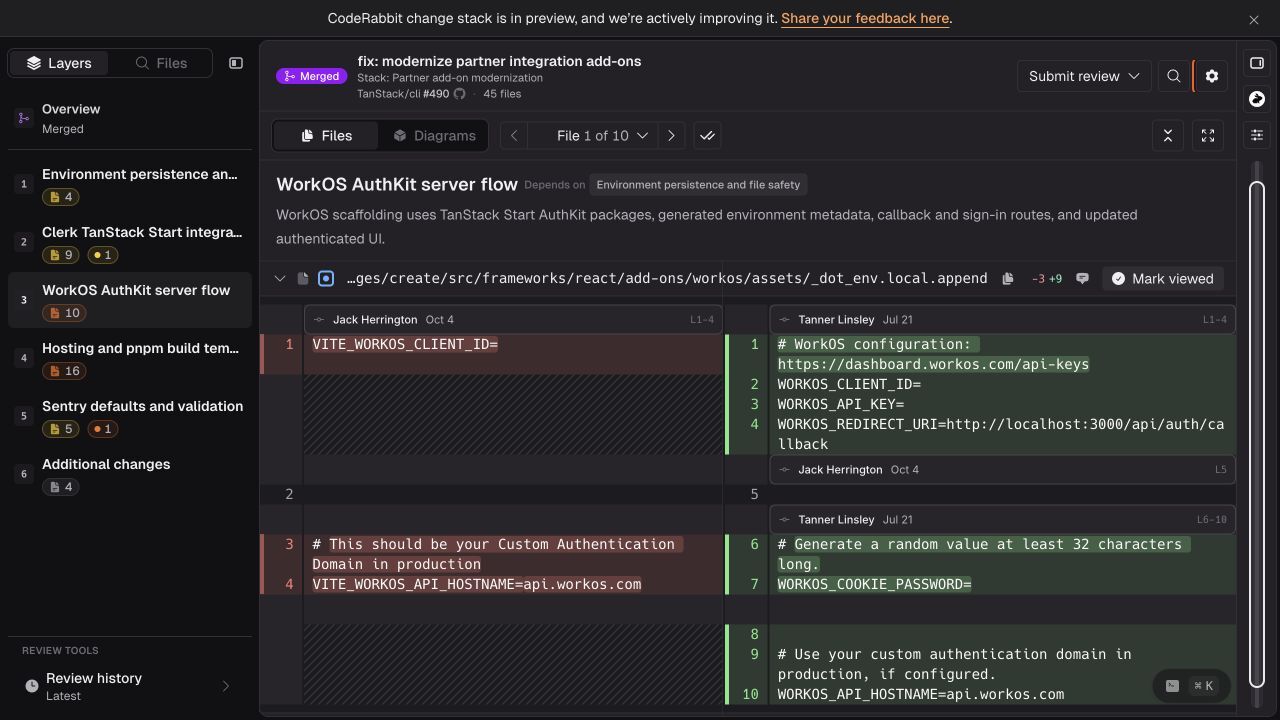The width and height of the screenshot is (1280, 720).
Task: Click added line WORKOS_API_KEY=
Action: point(840,404)
